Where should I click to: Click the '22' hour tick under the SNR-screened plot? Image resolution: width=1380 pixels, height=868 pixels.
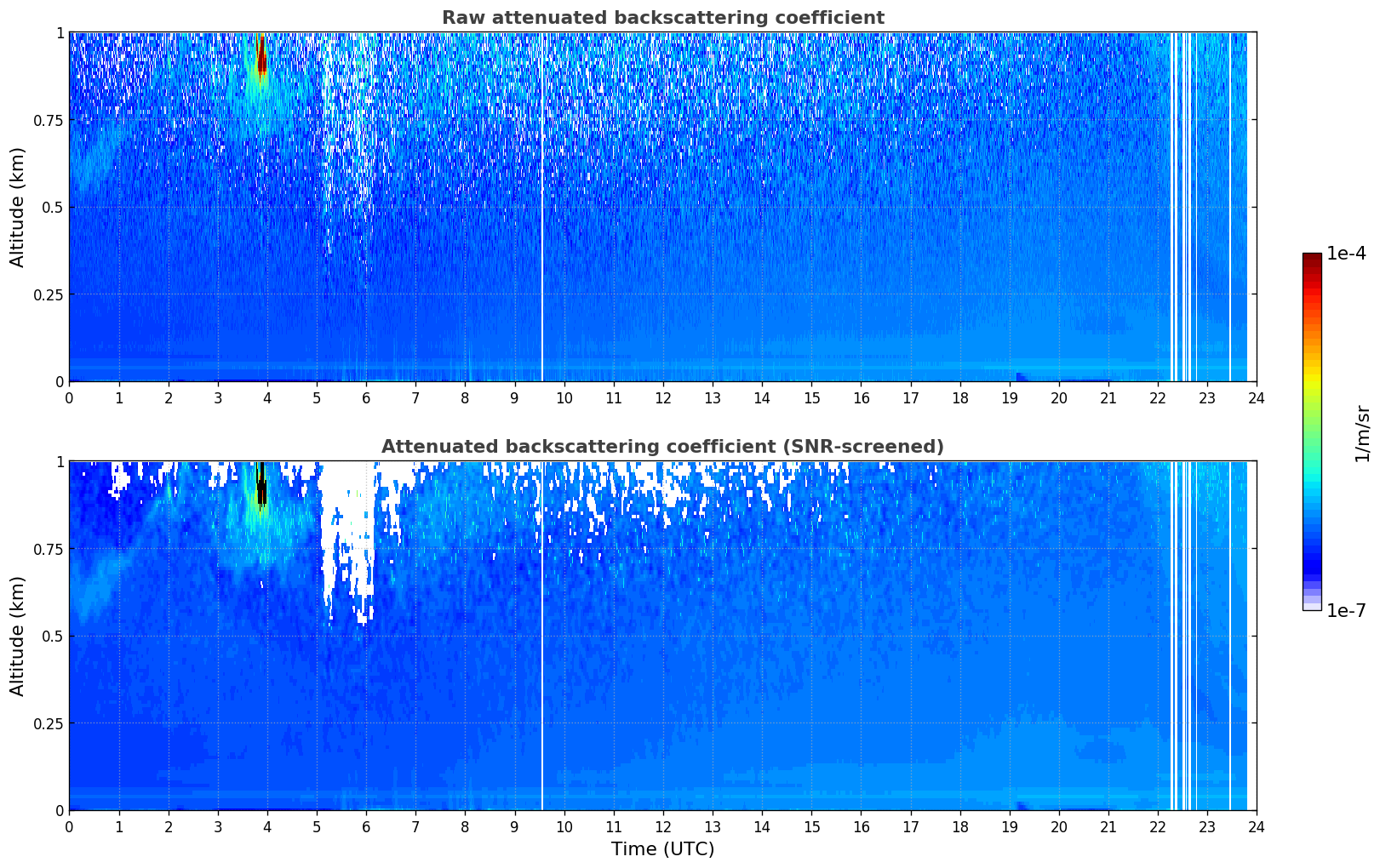tap(1157, 826)
